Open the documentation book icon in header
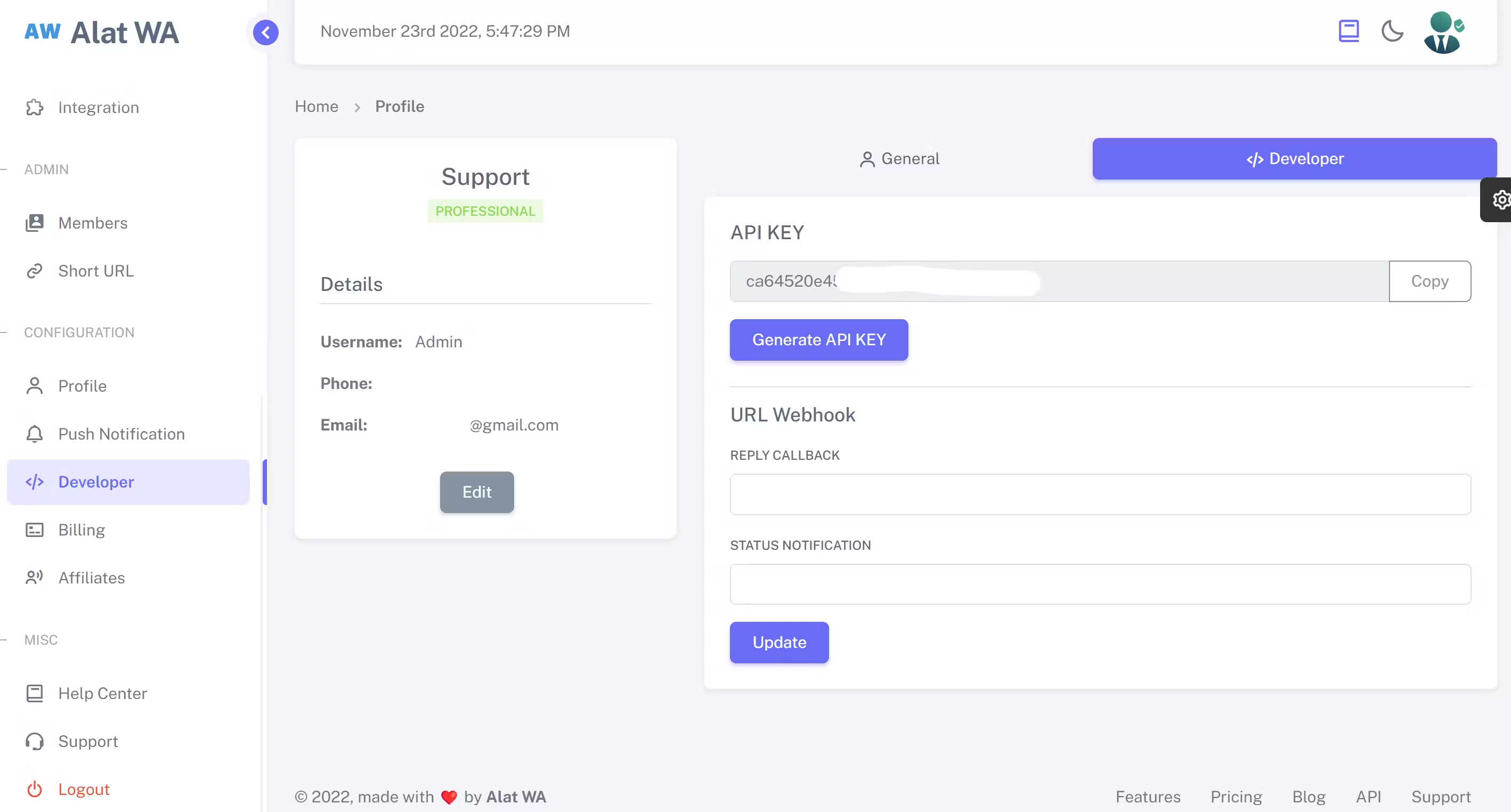1511x812 pixels. coord(1348,31)
